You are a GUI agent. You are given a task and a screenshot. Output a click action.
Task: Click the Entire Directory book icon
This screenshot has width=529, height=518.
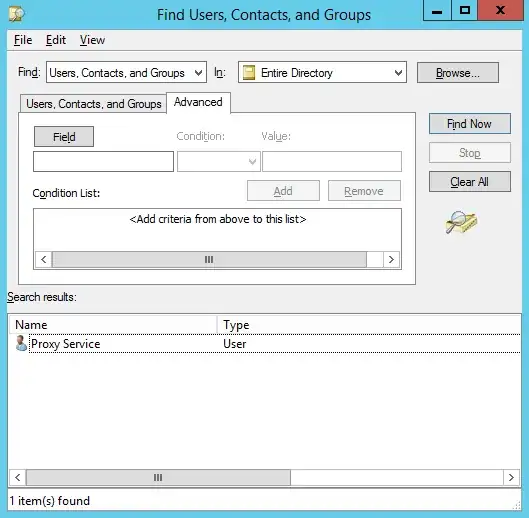click(x=249, y=73)
